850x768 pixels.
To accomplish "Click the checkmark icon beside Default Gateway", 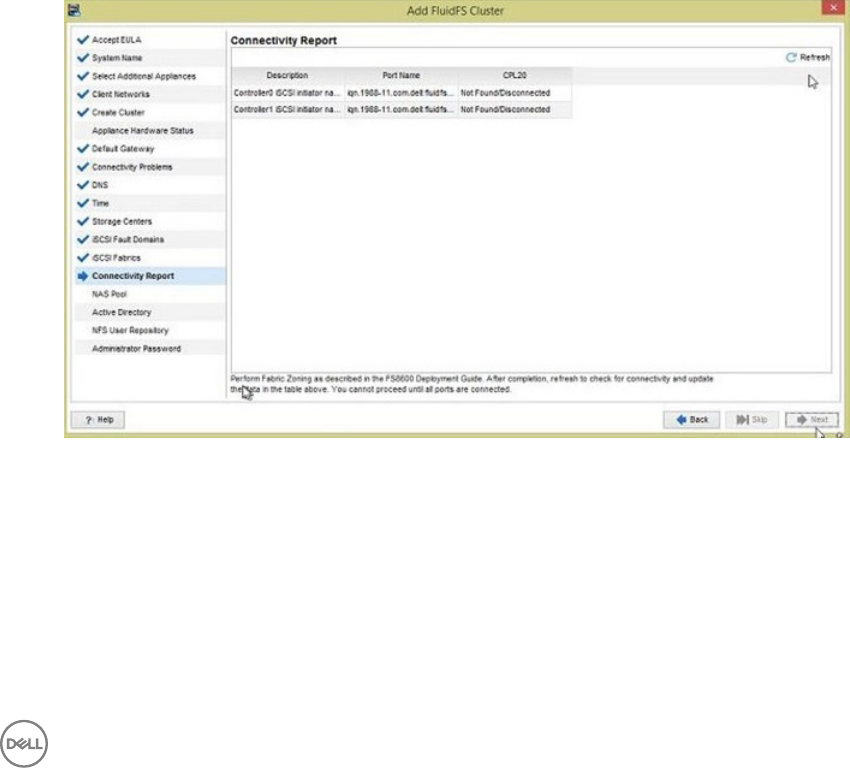I will tap(83, 149).
